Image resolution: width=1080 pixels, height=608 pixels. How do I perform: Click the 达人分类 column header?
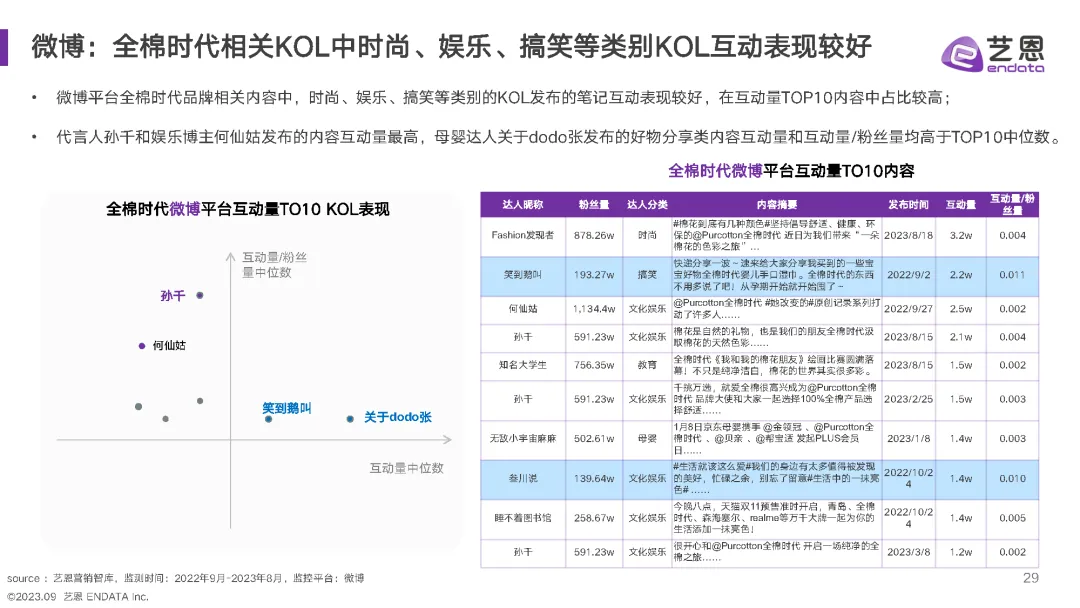click(647, 205)
